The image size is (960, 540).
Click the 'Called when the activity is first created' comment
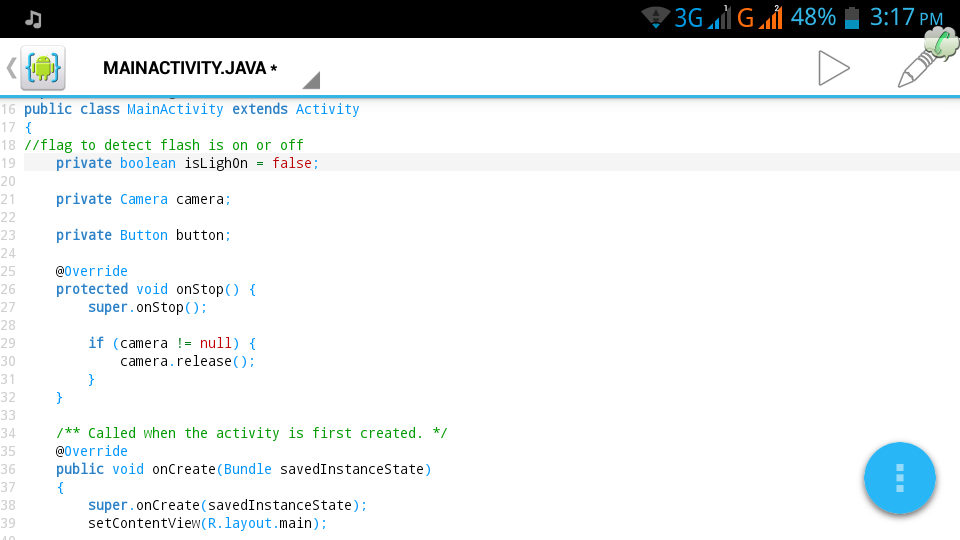click(x=252, y=433)
